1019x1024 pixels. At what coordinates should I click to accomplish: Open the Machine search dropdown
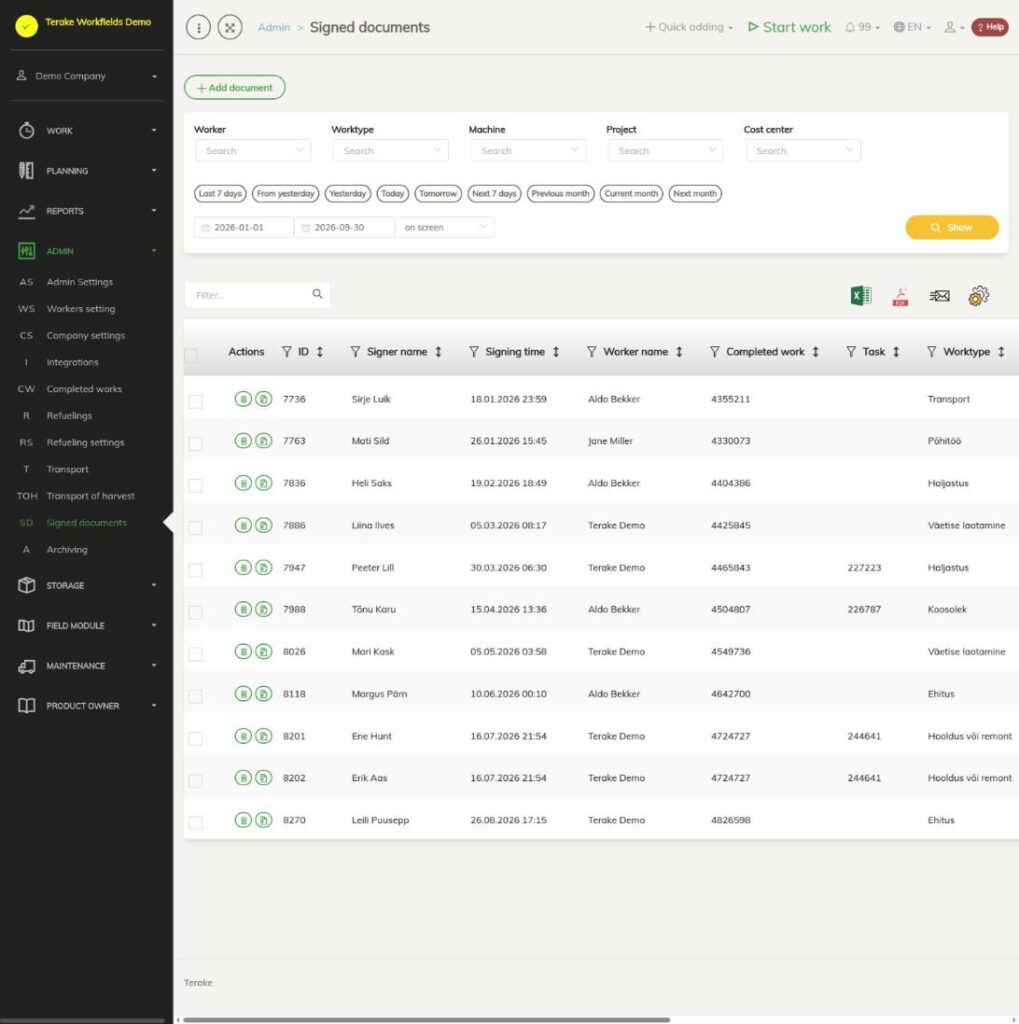pos(528,151)
